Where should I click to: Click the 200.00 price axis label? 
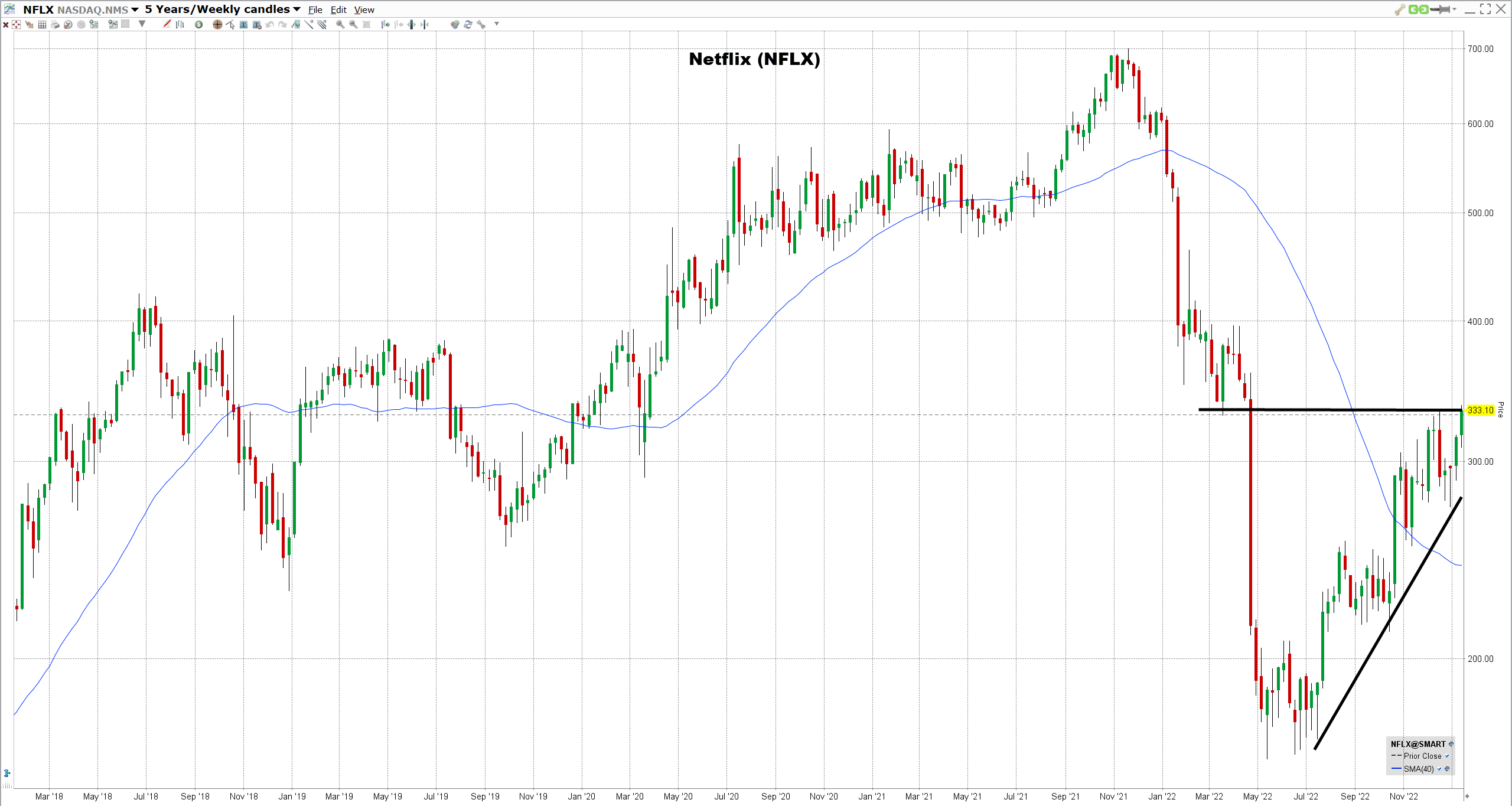[1481, 659]
